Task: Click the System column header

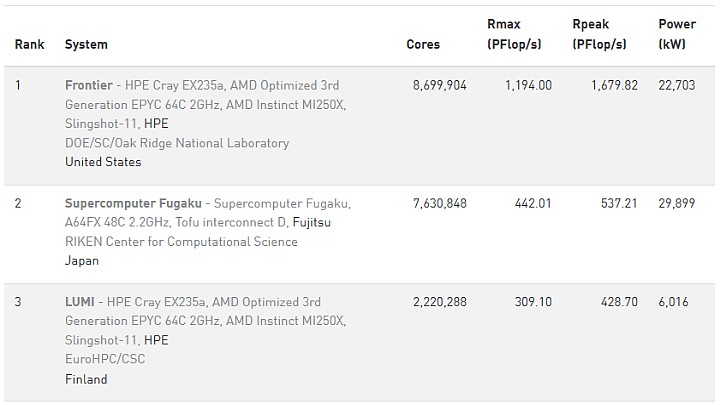Action: coord(86,44)
